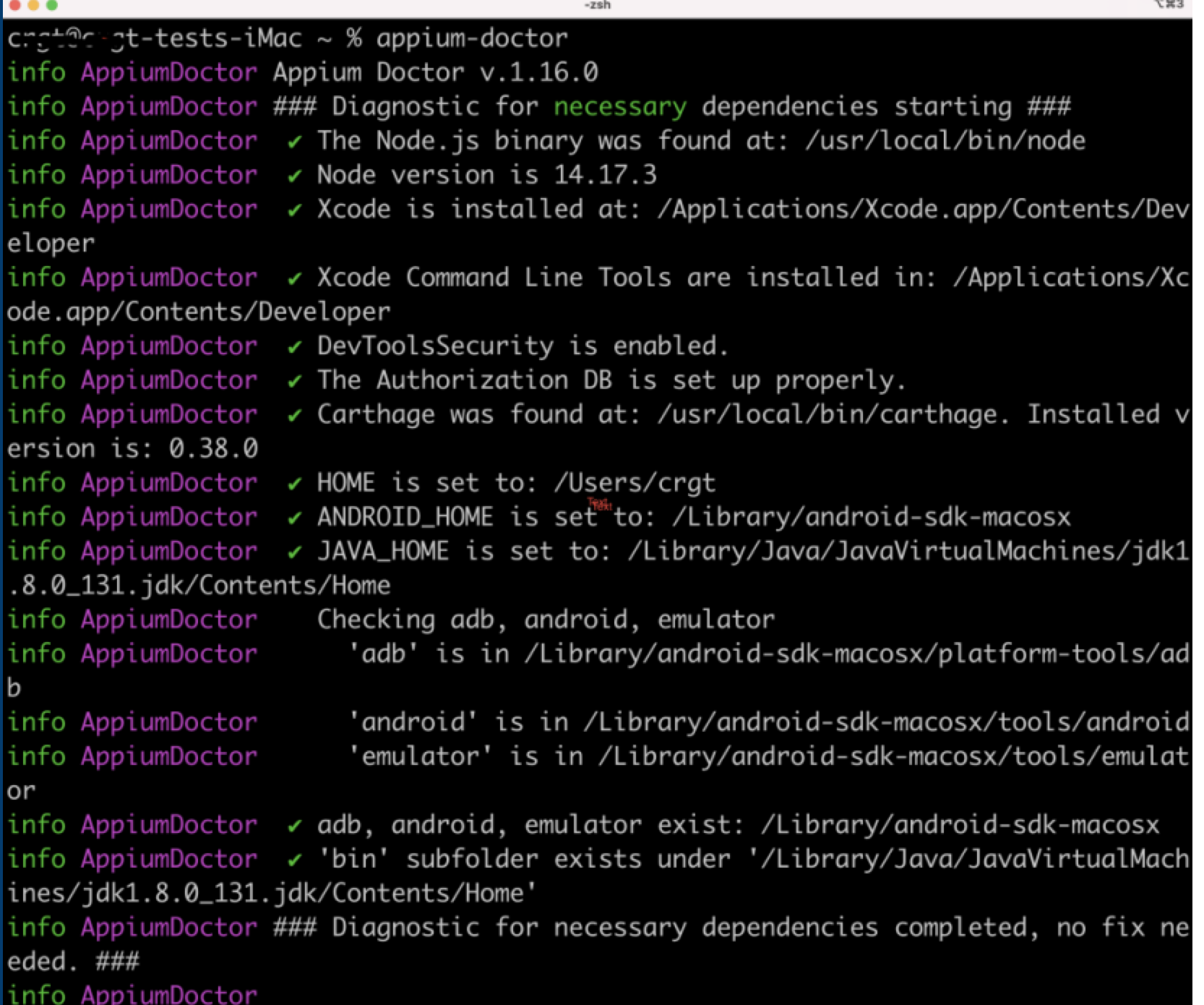Click the yellow minimize window button
The image size is (1204, 1005).
(33, 4)
